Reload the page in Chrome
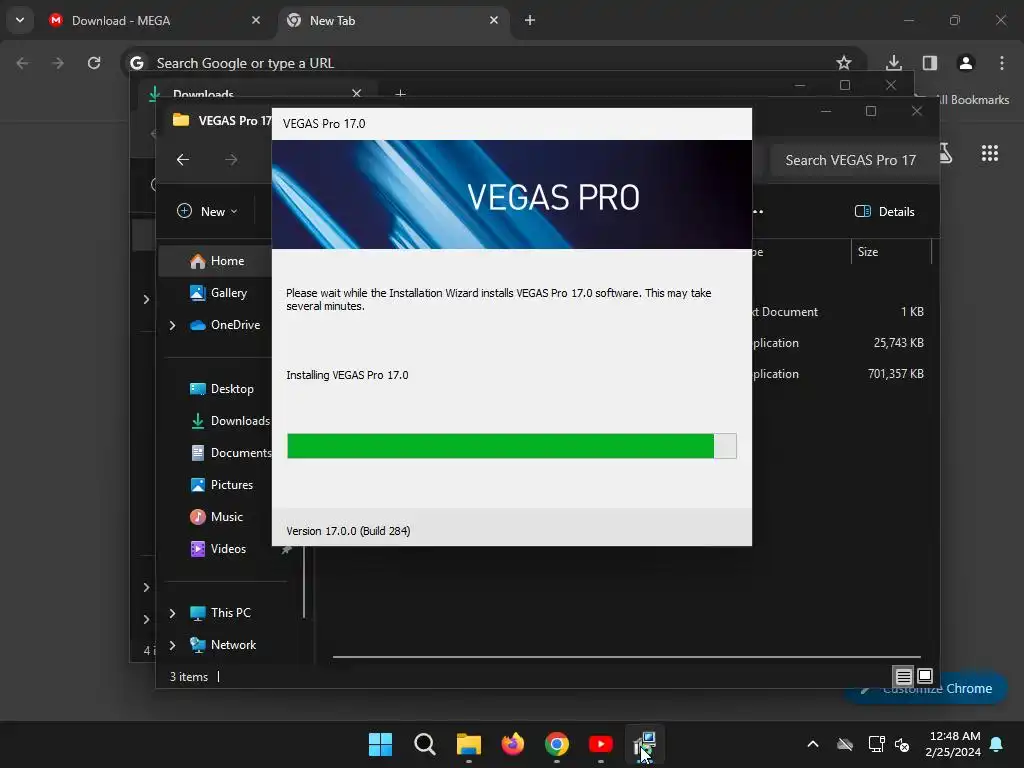Viewport: 1024px width, 768px height. point(94,63)
